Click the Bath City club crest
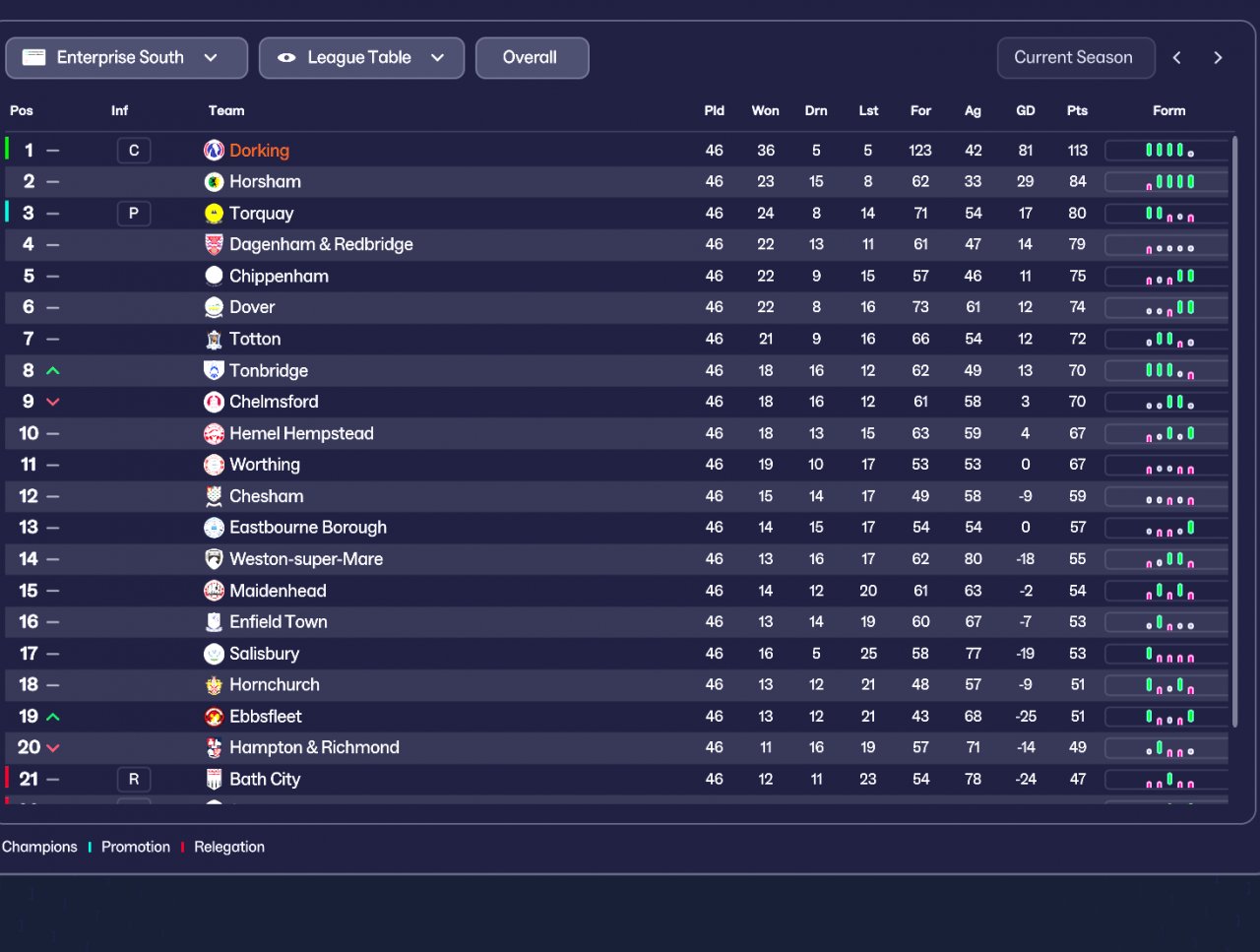Image resolution: width=1260 pixels, height=952 pixels. coord(214,780)
